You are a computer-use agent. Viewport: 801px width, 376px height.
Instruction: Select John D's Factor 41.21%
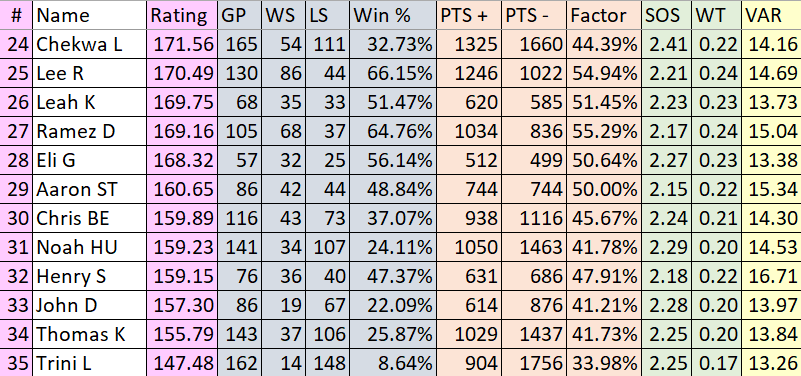603,306
